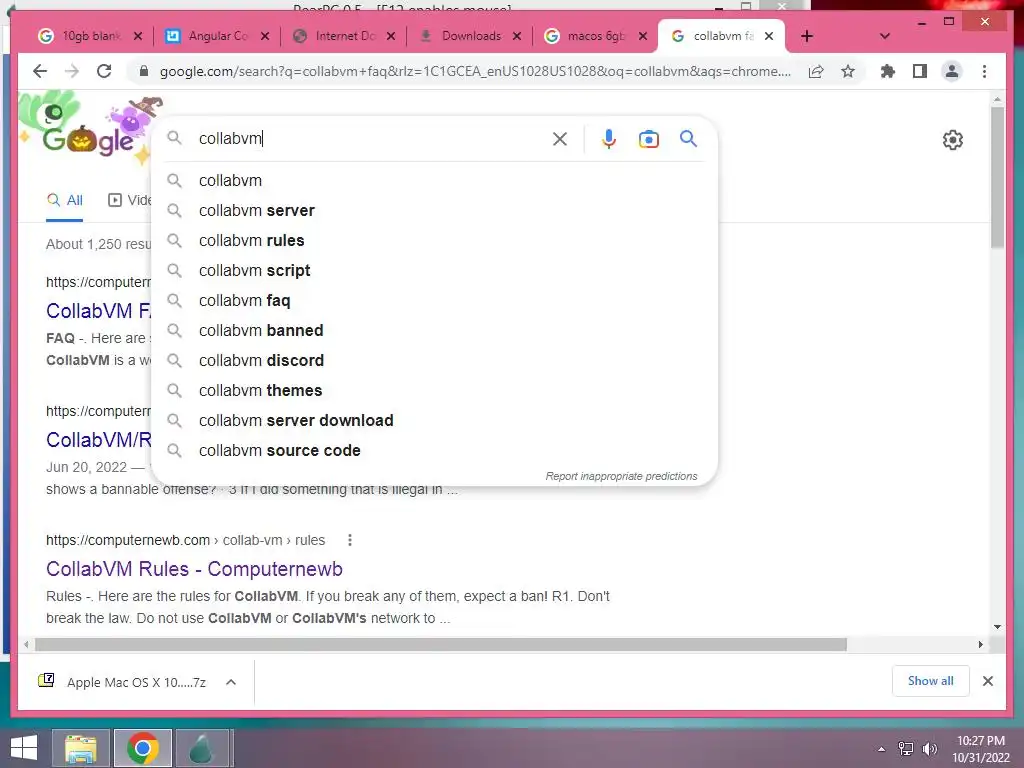Click Show all downloads button
Image resolution: width=1024 pixels, height=768 pixels.
[x=931, y=681]
